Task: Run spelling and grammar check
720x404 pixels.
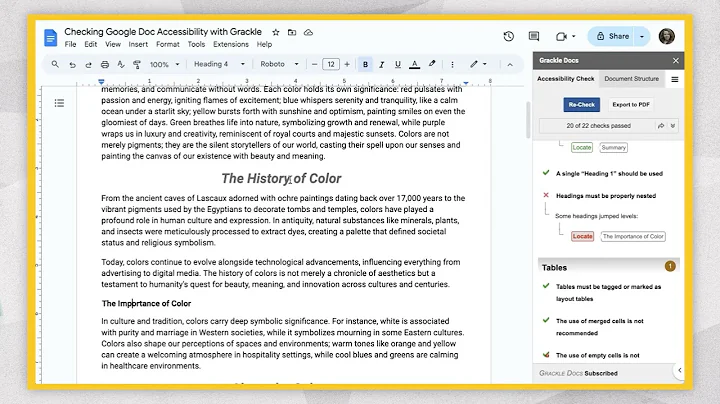Action: point(121,65)
